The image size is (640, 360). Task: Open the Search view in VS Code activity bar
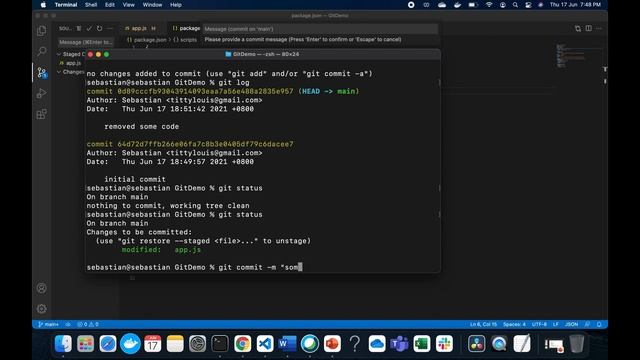point(42,51)
